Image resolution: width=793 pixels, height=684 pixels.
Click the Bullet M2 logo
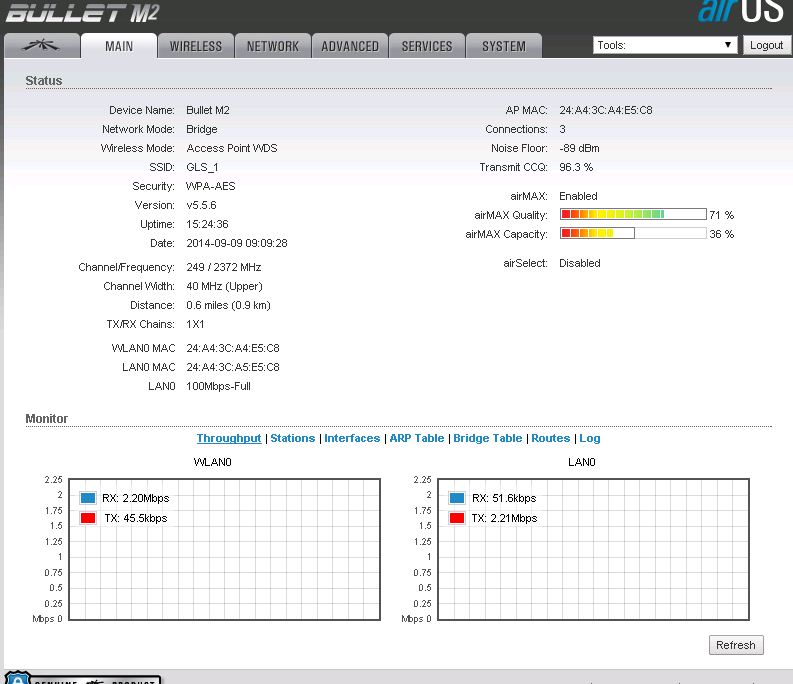coord(82,14)
